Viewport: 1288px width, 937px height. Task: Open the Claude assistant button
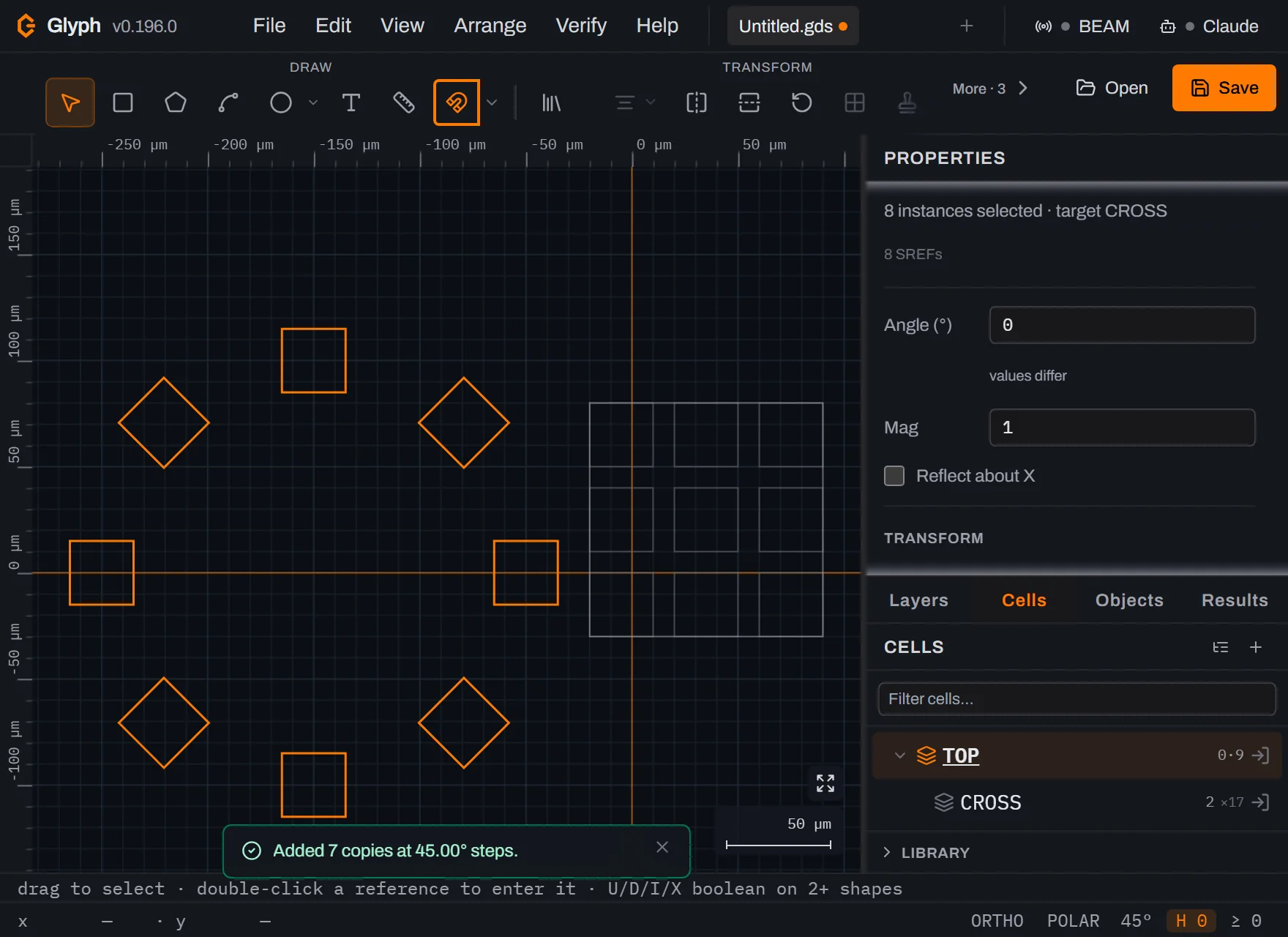[x=1210, y=26]
